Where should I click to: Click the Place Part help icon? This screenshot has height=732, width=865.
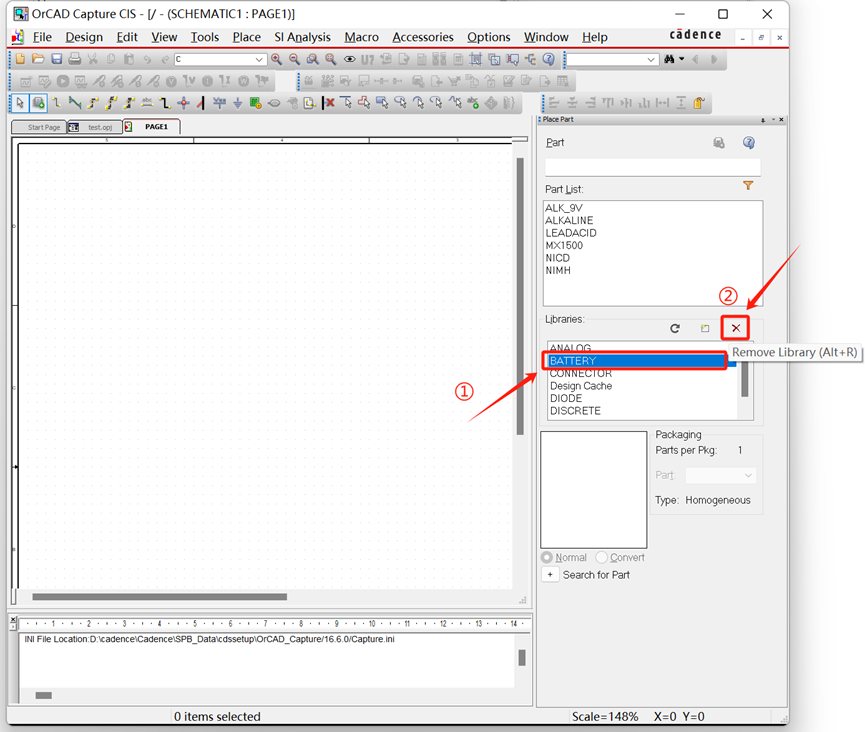748,142
